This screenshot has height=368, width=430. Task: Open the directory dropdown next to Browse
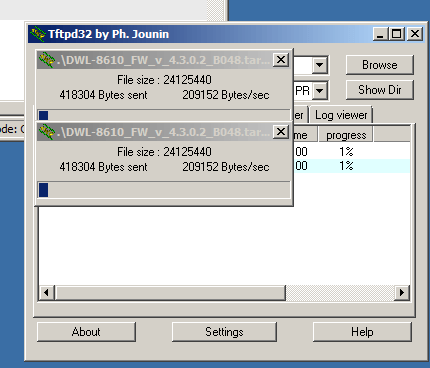pos(320,65)
